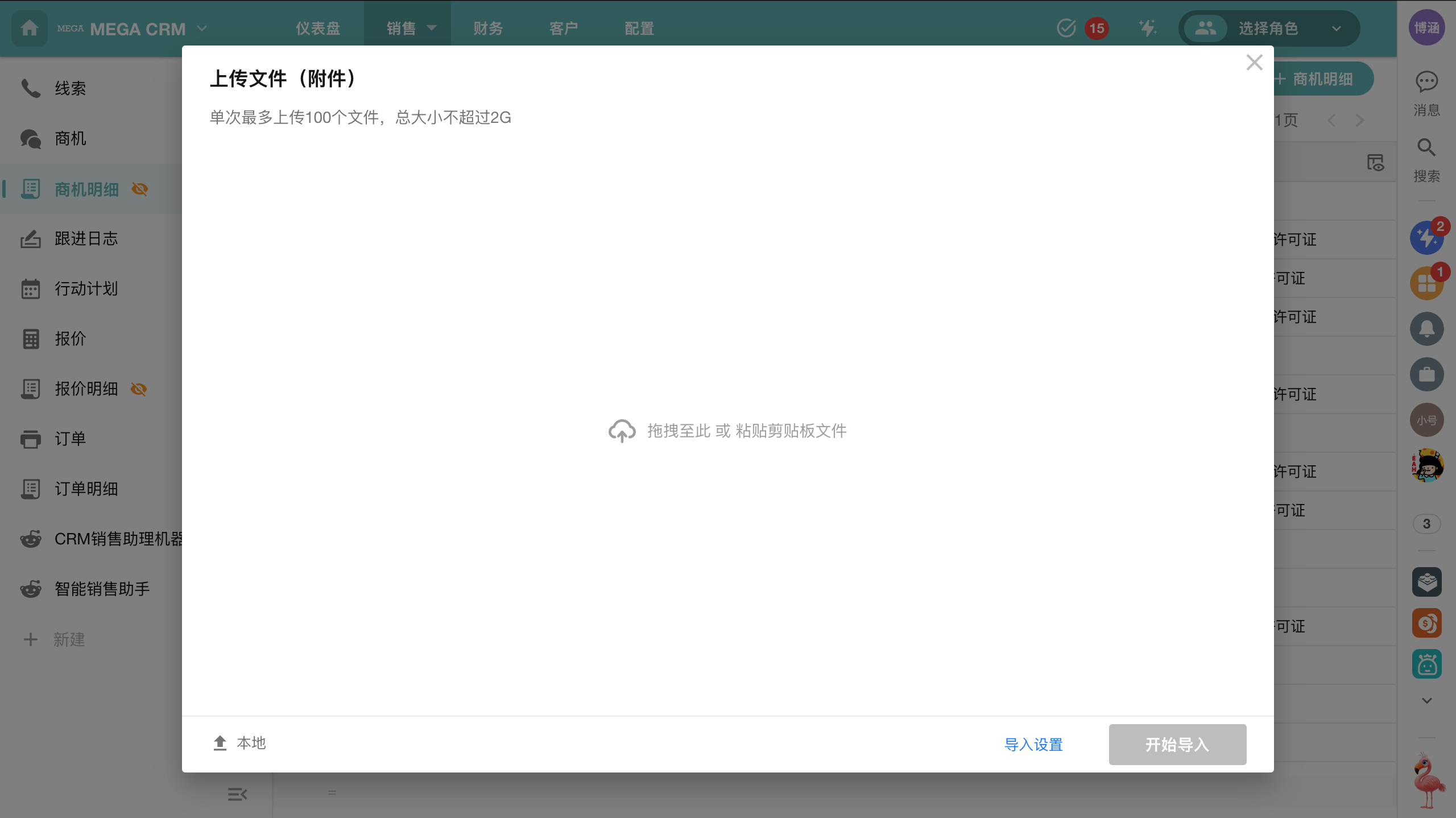Screen dimensions: 1456x818
Task: Click the briefcase icon in right rail
Action: pyautogui.click(x=1426, y=374)
